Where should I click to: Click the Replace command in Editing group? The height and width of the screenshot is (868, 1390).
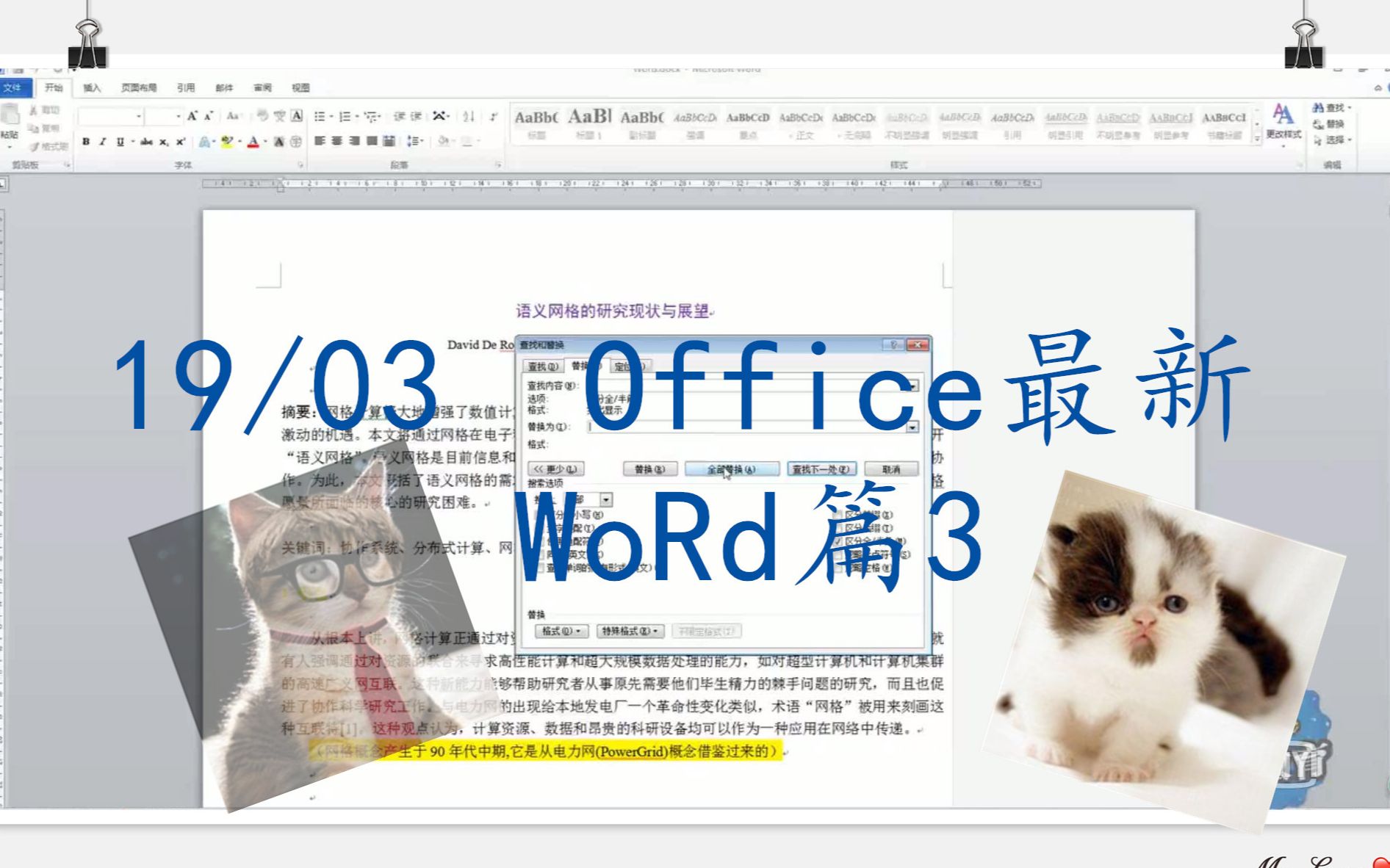[1329, 123]
